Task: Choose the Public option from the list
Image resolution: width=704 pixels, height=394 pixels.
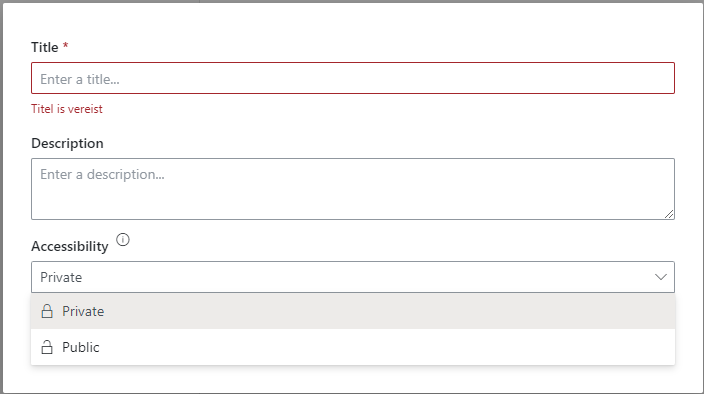Action: (x=353, y=347)
